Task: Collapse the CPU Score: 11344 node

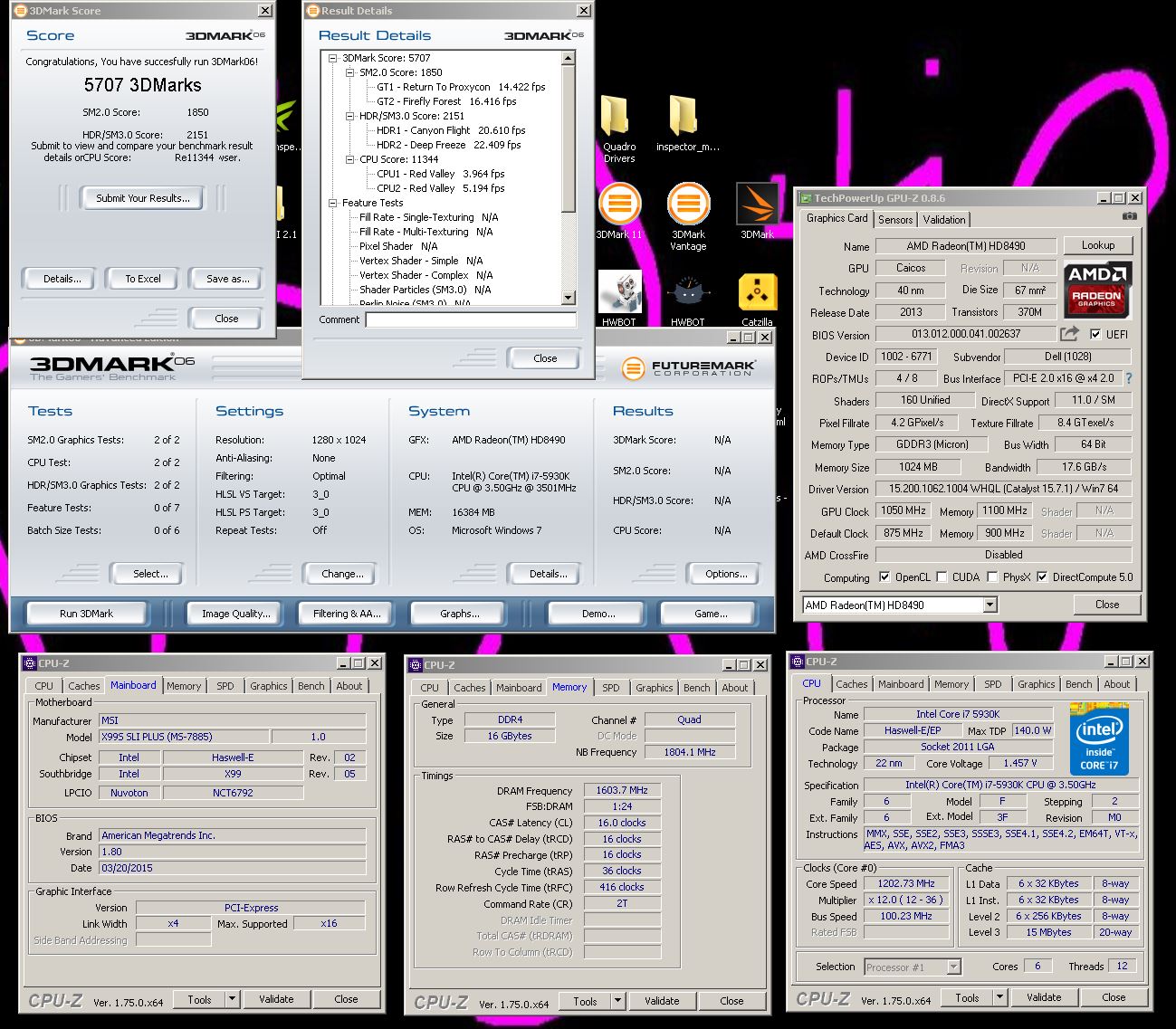Action: click(x=349, y=159)
